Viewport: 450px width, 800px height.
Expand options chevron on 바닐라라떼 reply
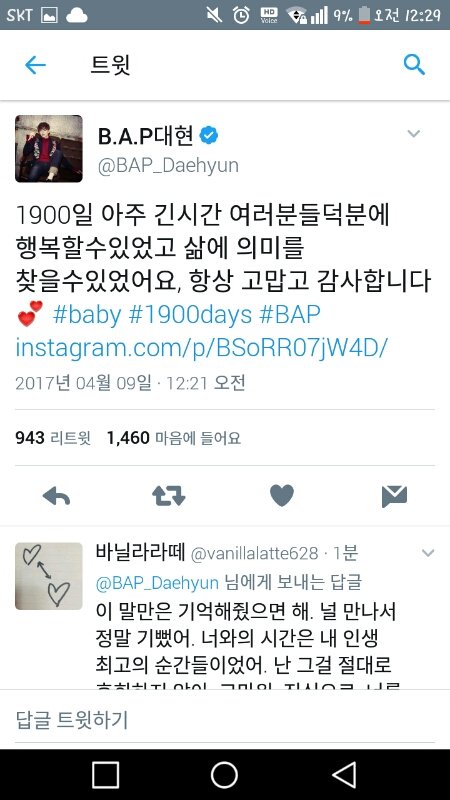click(x=428, y=553)
